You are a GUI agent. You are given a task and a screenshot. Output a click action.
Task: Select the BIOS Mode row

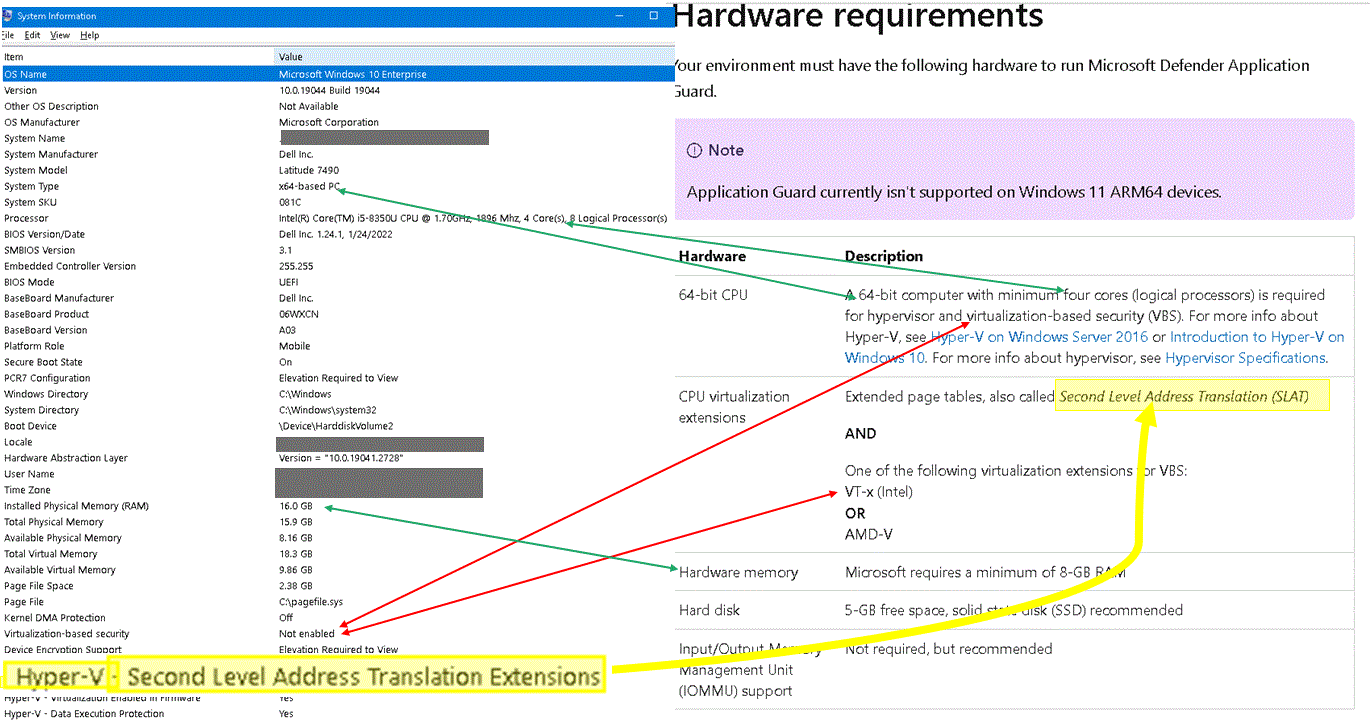(x=337, y=282)
